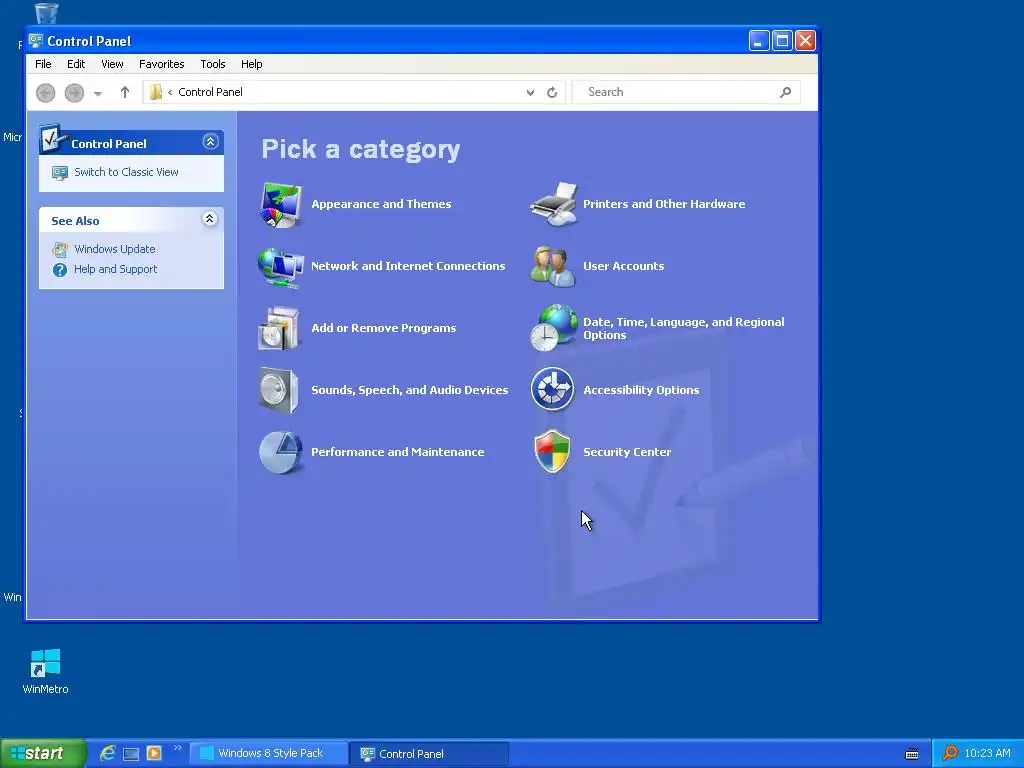Open the Security Center shield icon
This screenshot has width=1024, height=768.
552,451
